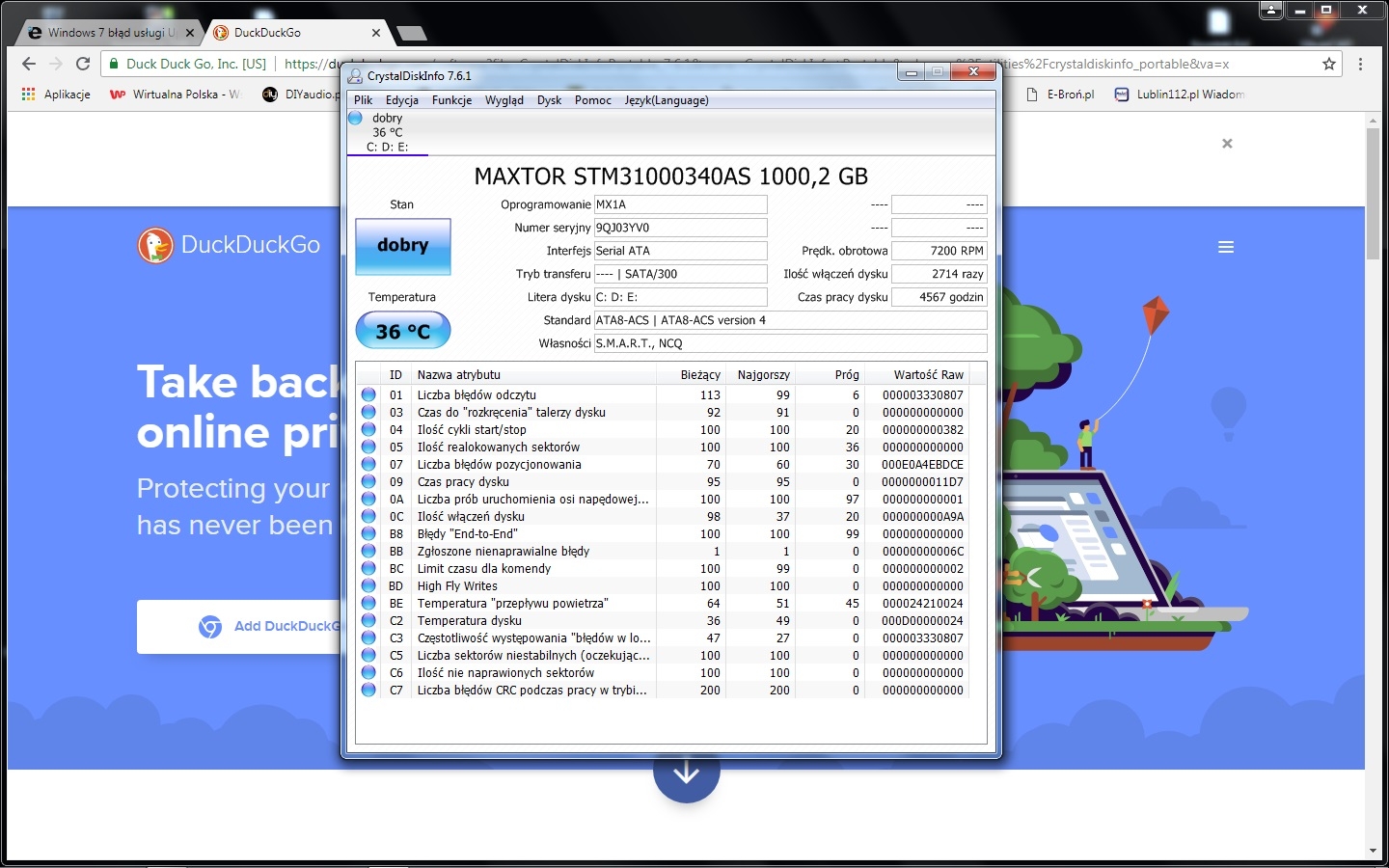Click the bookmark star in the address bar
1389x868 pixels.
tap(1328, 64)
